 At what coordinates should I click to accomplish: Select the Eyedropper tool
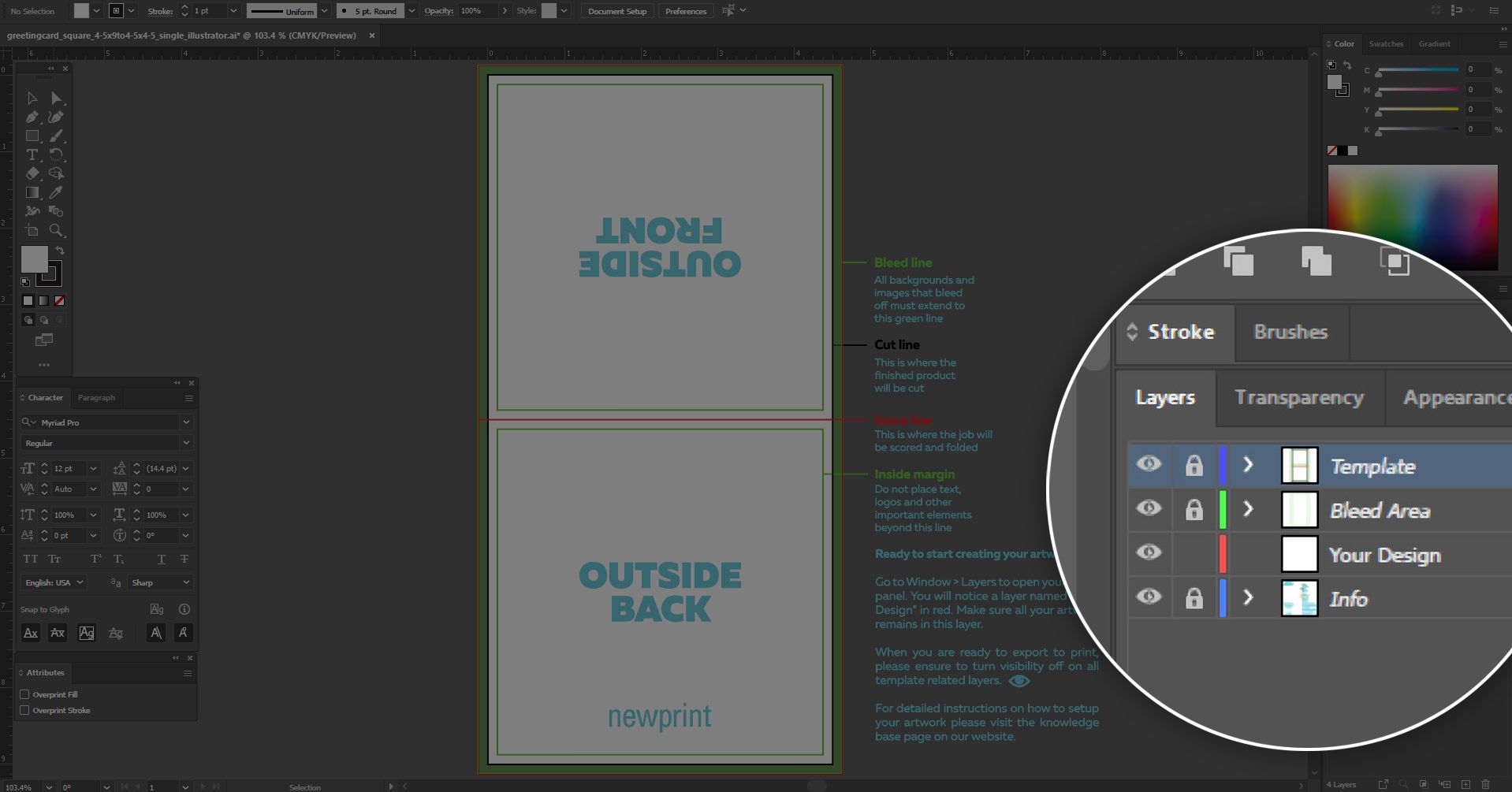[56, 192]
